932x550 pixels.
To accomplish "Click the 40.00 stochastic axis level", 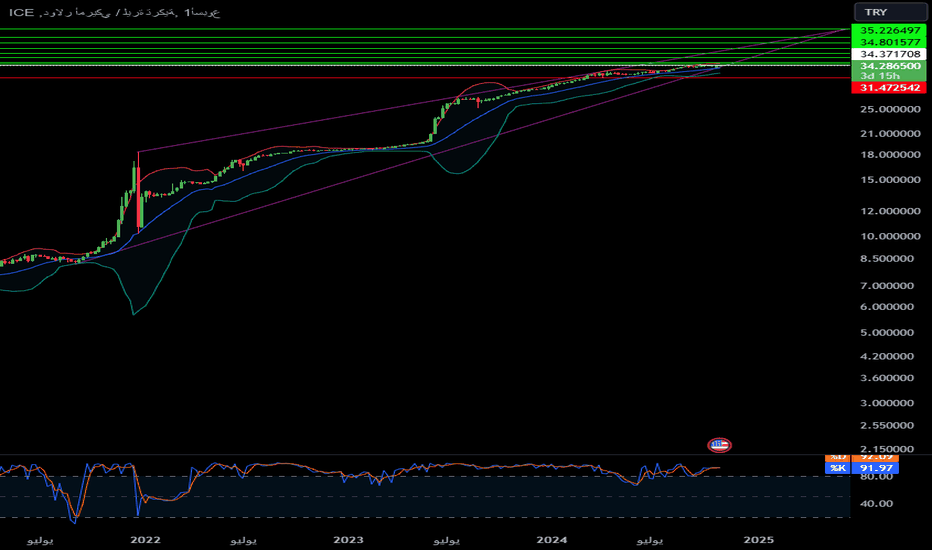I will [x=876, y=504].
